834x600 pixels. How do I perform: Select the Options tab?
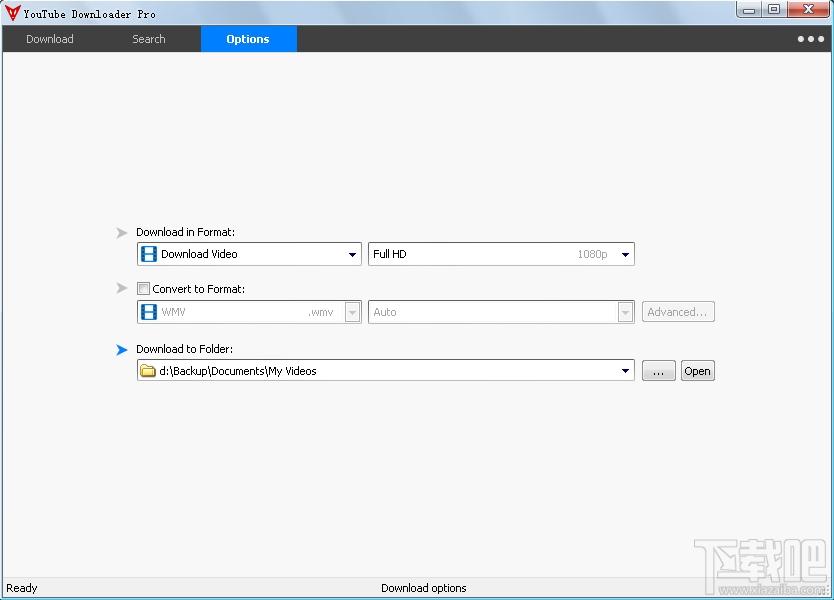[248, 39]
